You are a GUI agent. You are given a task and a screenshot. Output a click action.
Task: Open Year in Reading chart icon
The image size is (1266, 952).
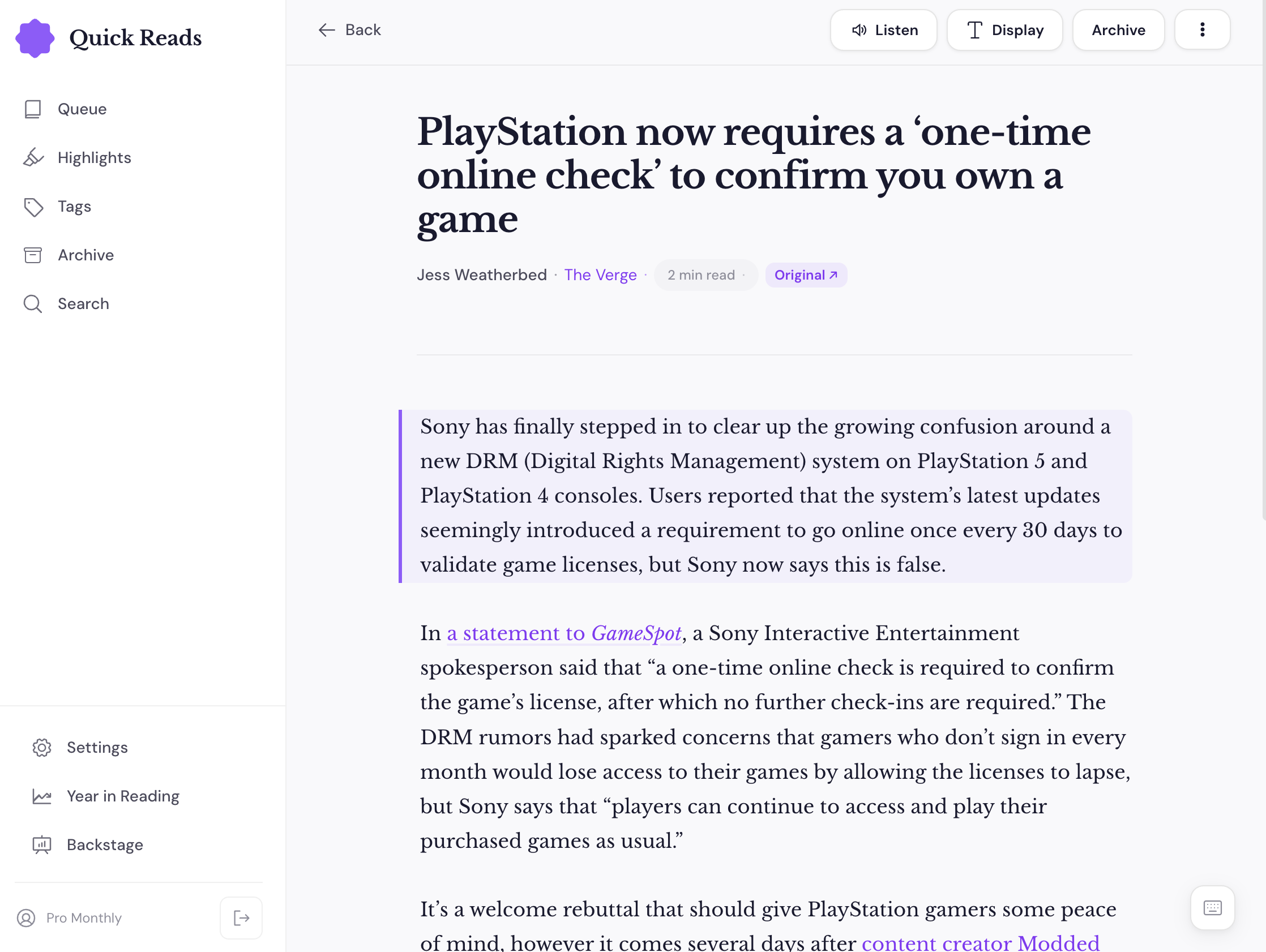pos(42,796)
